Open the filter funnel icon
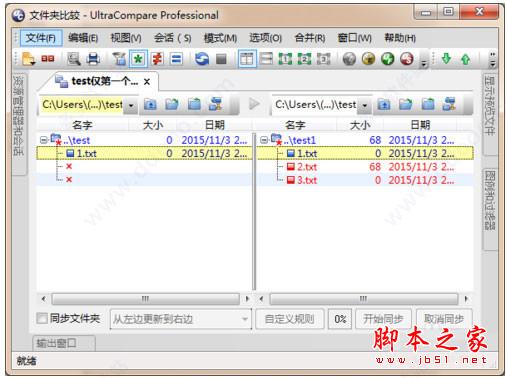The height and width of the screenshot is (378, 506). 119,59
